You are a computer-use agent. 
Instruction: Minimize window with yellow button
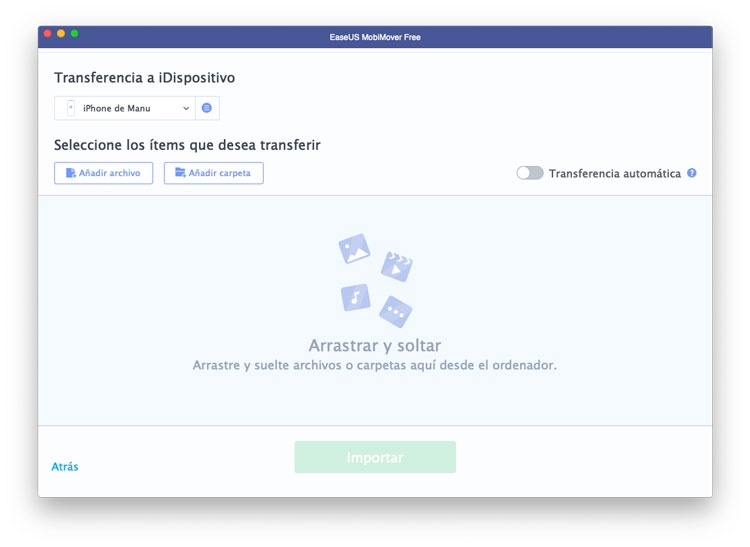[61, 33]
